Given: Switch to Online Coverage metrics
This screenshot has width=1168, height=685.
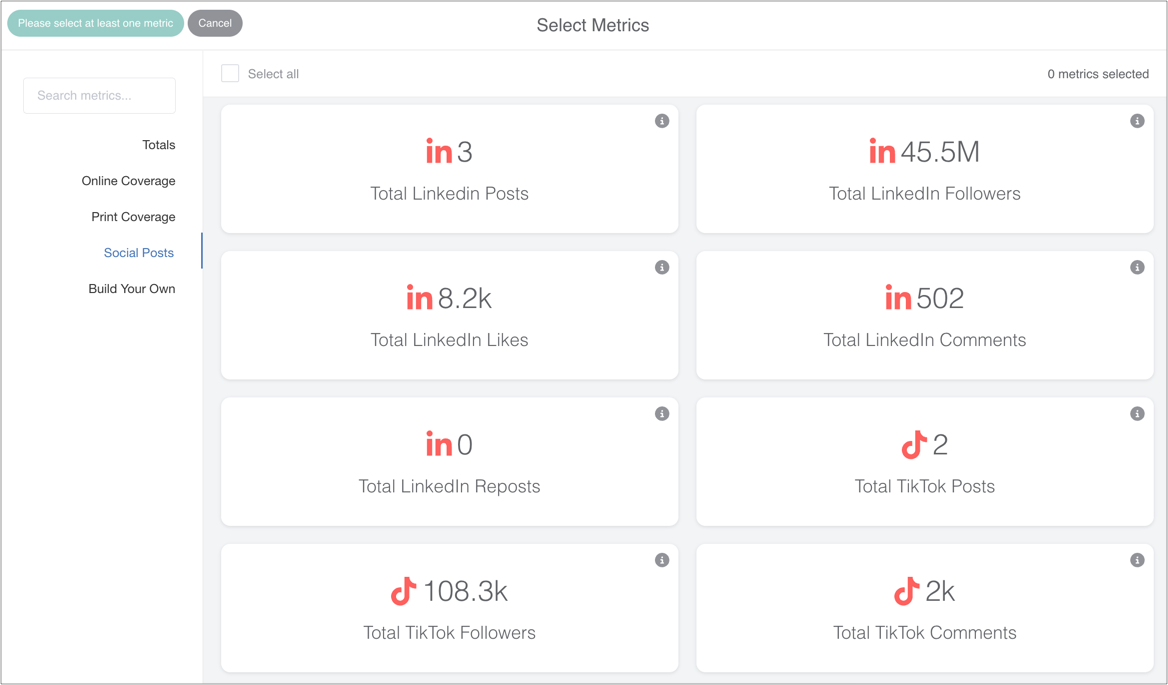Looking at the screenshot, I should click(128, 181).
